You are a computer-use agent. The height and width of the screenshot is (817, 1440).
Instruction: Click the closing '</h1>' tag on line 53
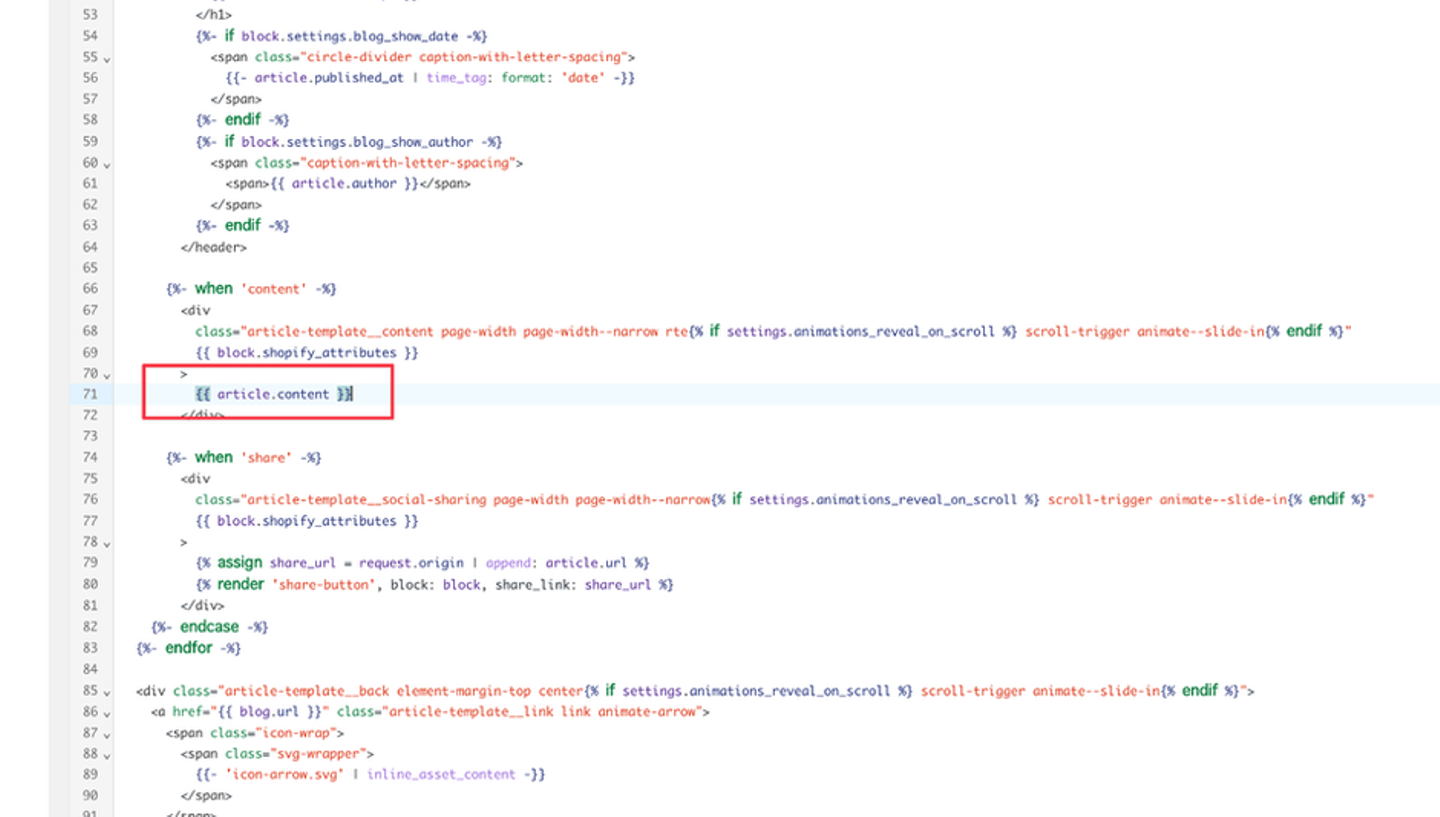pos(214,15)
